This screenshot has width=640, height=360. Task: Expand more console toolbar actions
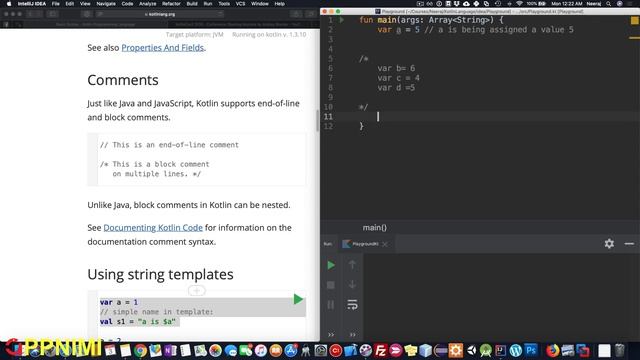coord(352,335)
